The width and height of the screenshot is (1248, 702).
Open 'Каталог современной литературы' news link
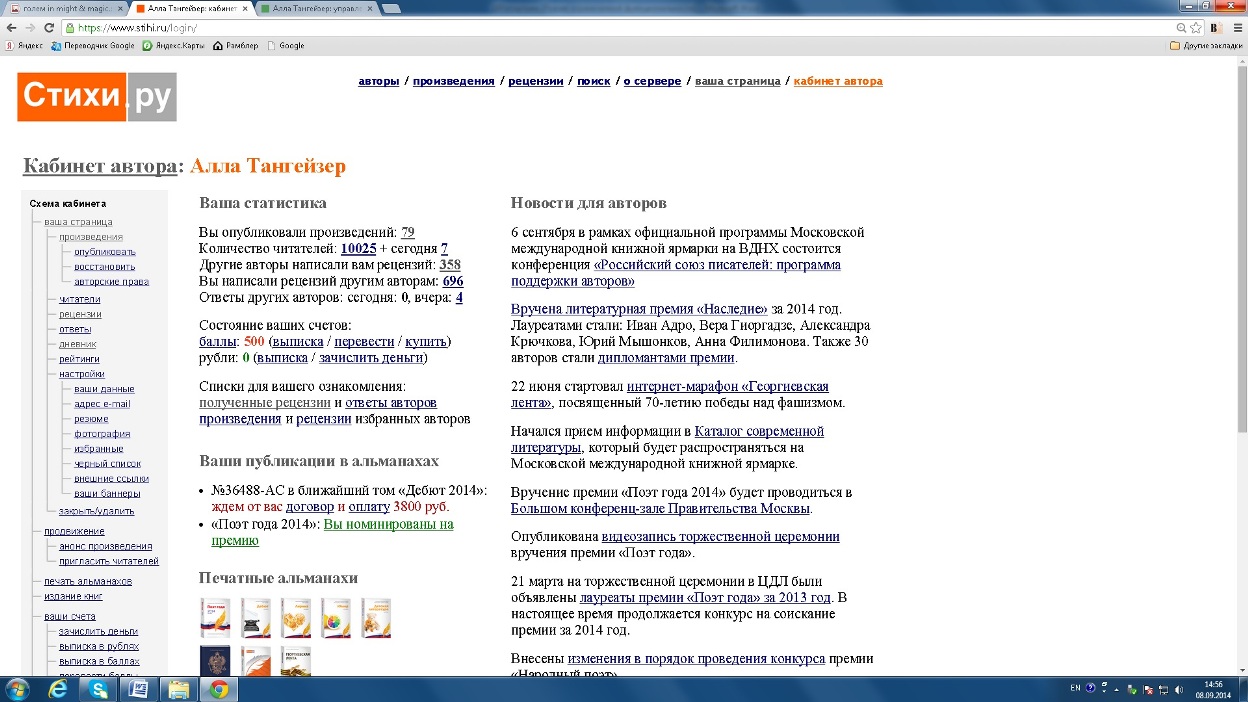(x=667, y=440)
